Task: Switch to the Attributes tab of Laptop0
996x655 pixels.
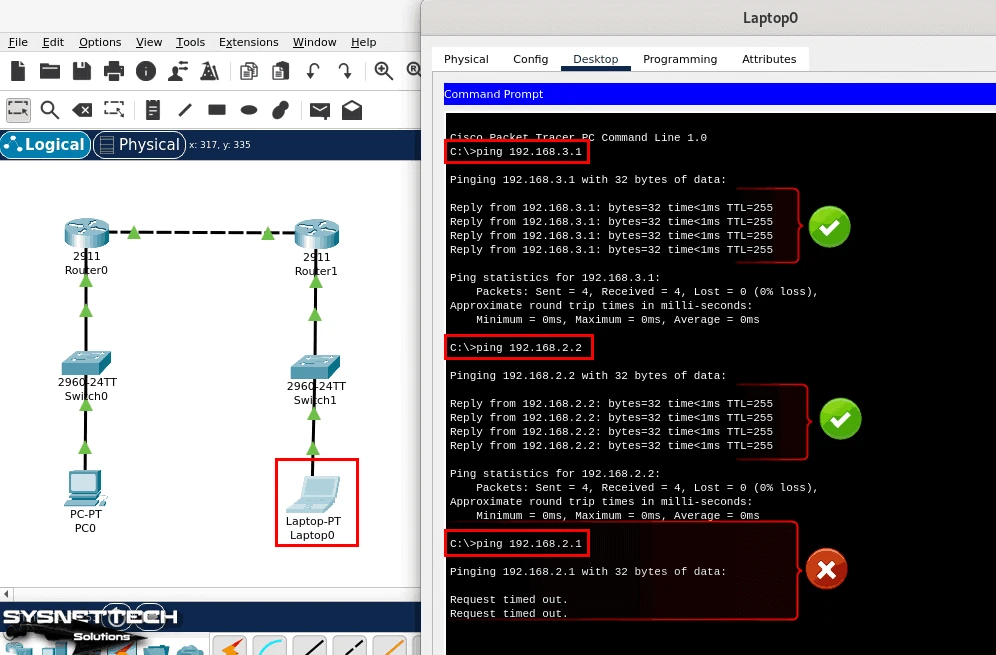Action: click(769, 59)
